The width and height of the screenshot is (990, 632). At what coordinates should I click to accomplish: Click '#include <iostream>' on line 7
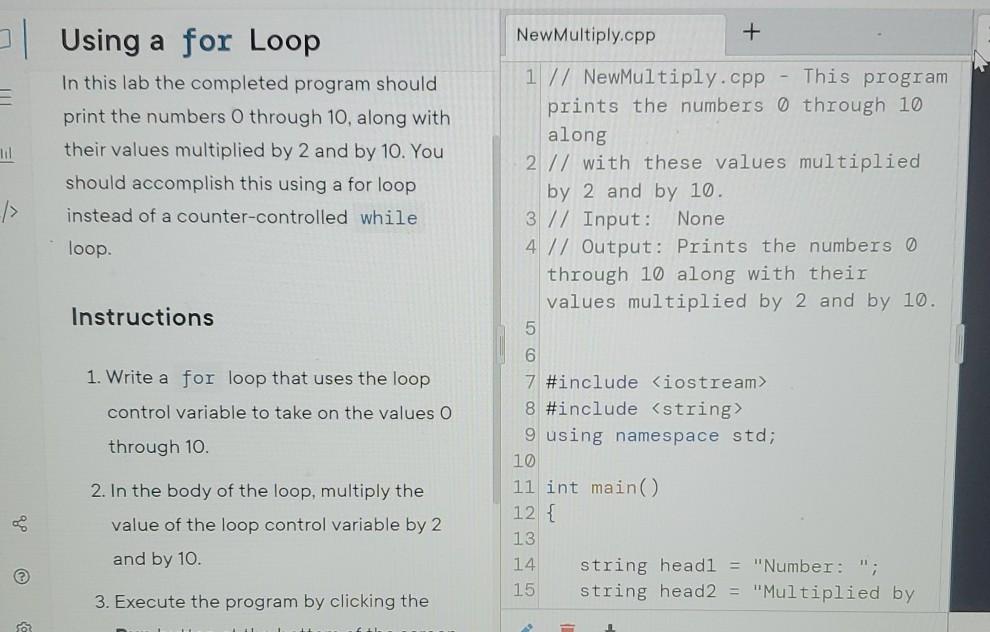coord(656,383)
